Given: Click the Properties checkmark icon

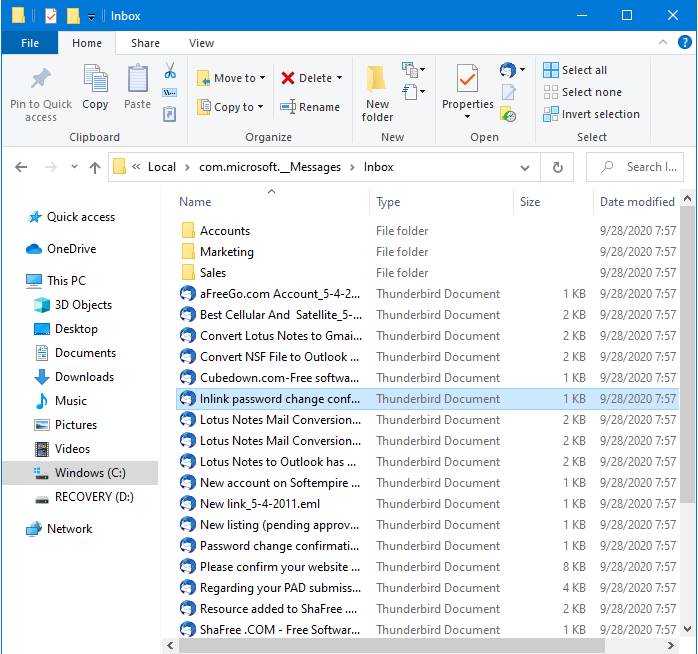Looking at the screenshot, I should tap(467, 79).
